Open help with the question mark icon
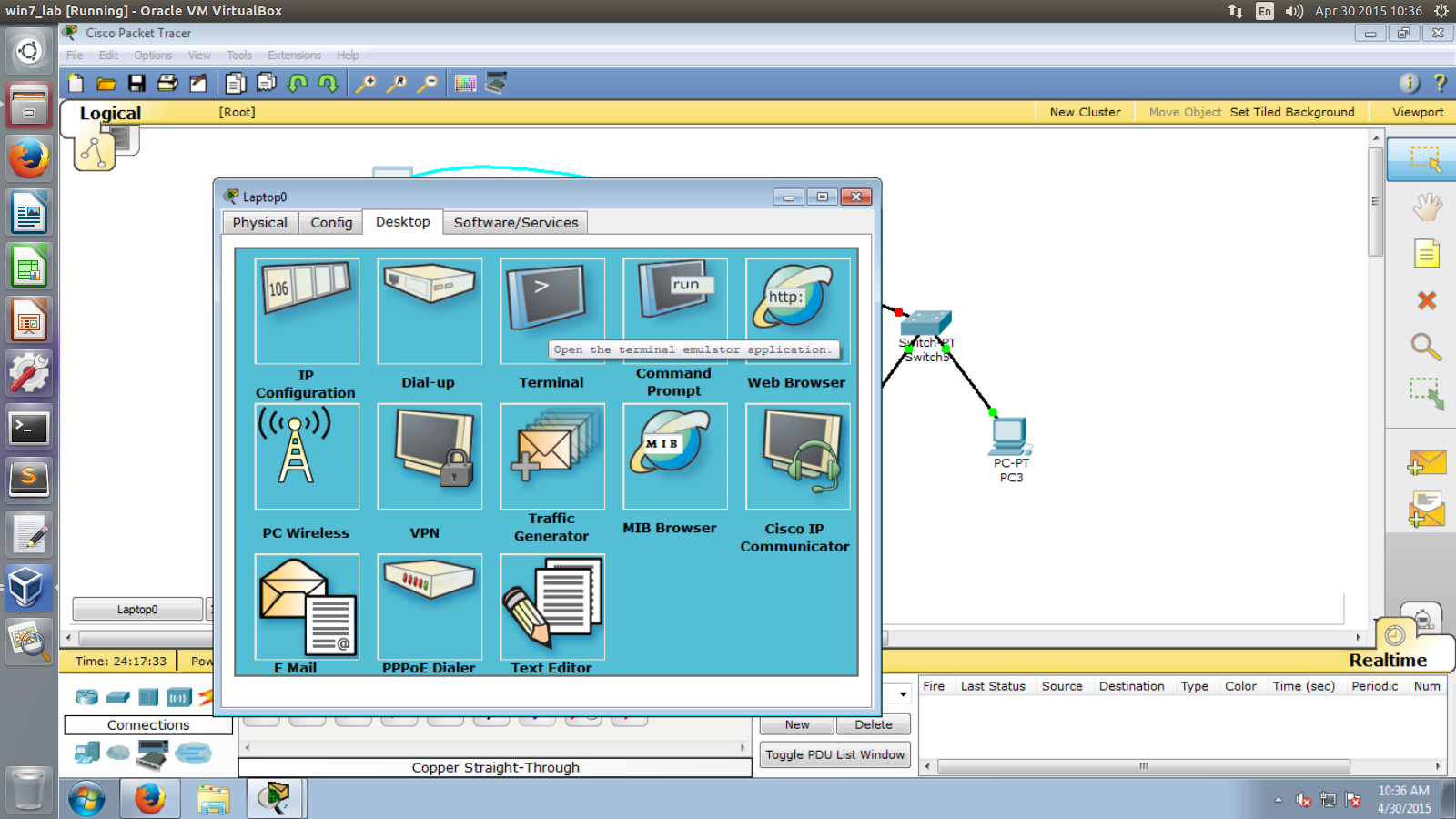The image size is (1456, 819). 1440,84
